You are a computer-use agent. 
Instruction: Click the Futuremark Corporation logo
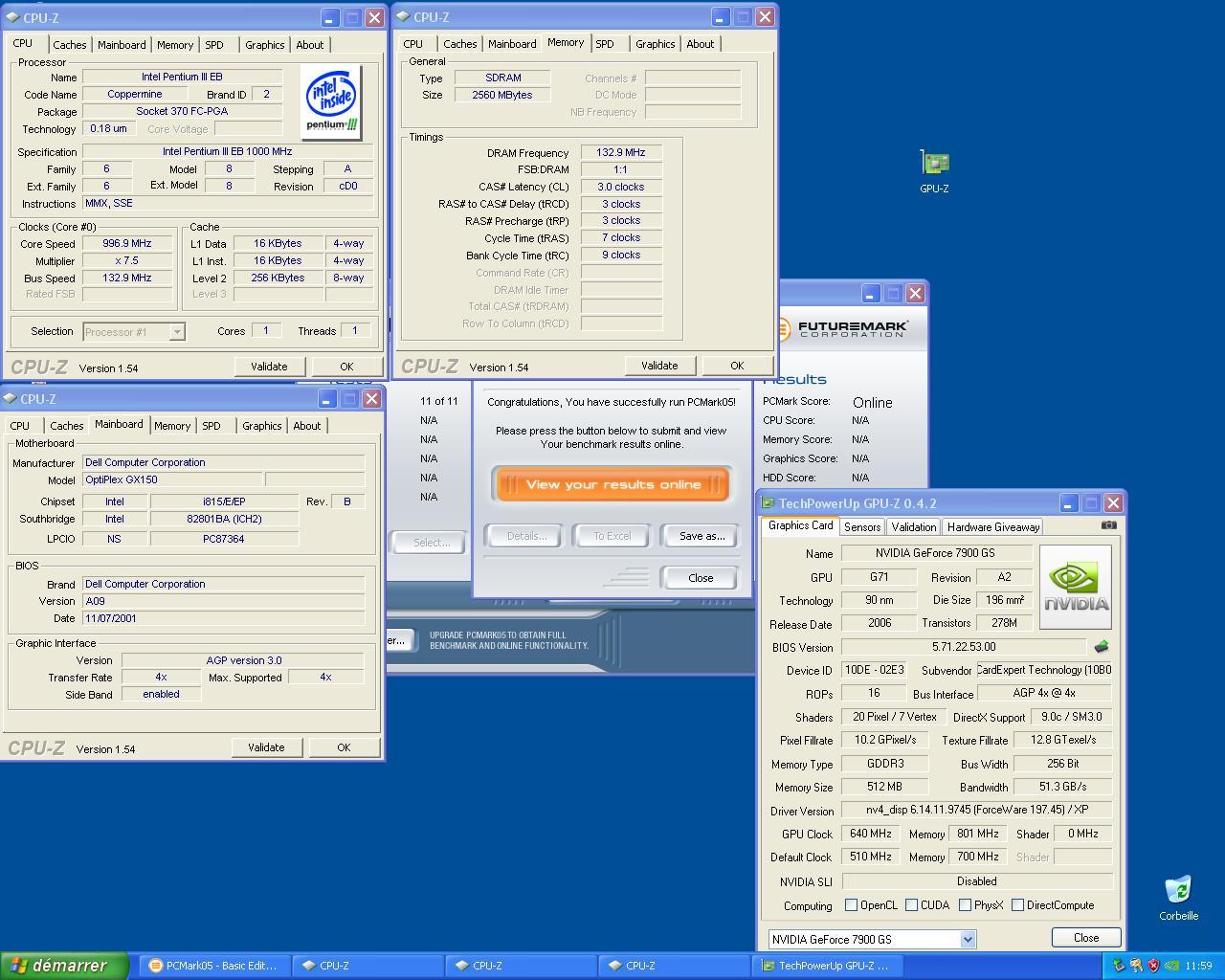pos(842,328)
